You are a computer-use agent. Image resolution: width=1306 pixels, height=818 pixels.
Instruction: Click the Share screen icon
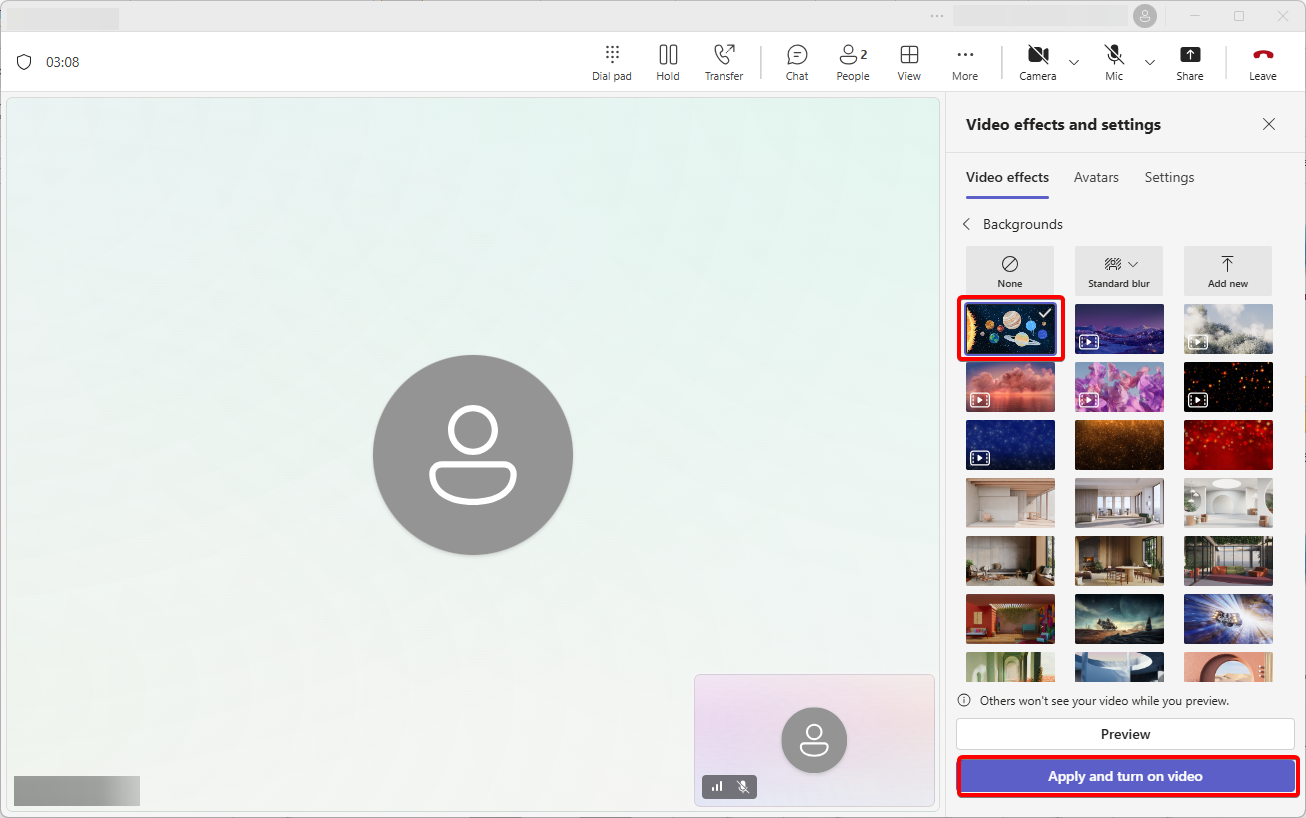[1189, 62]
